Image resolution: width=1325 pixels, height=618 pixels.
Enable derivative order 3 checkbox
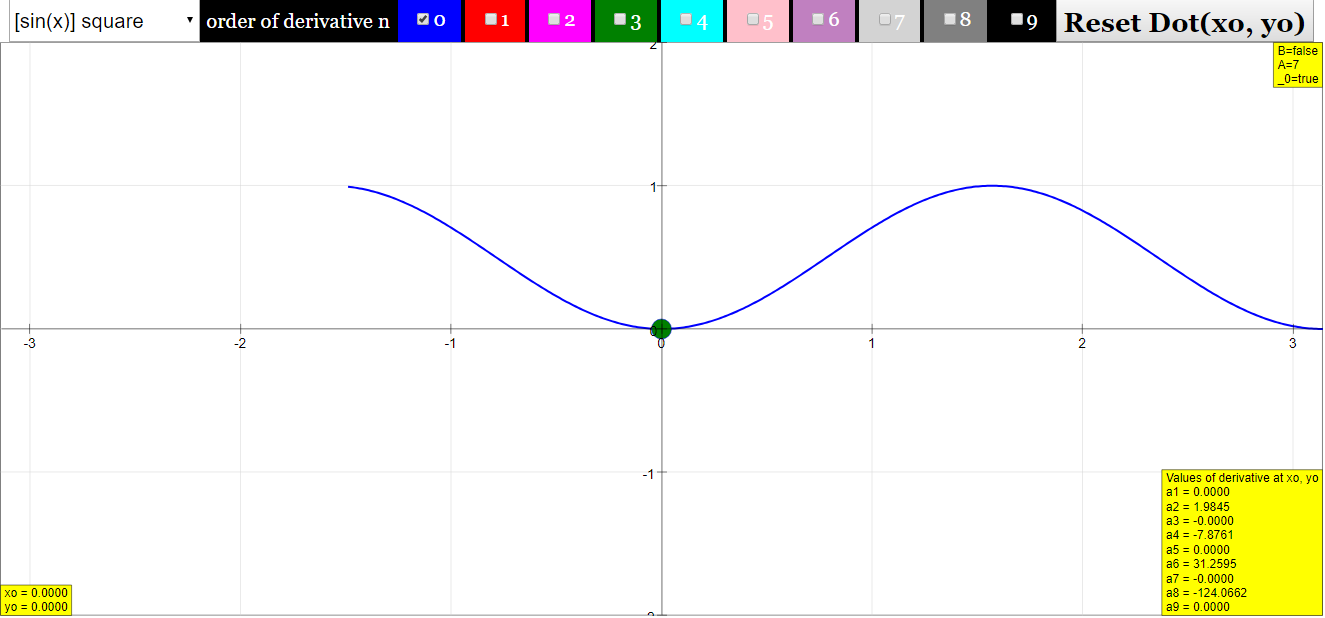[620, 20]
